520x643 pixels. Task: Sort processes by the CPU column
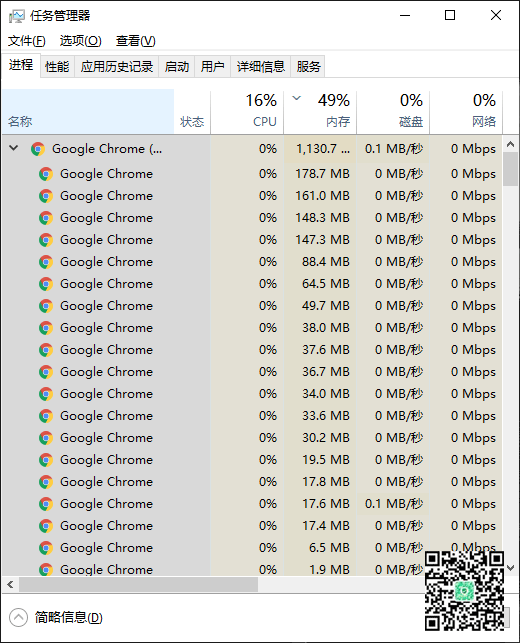247,111
